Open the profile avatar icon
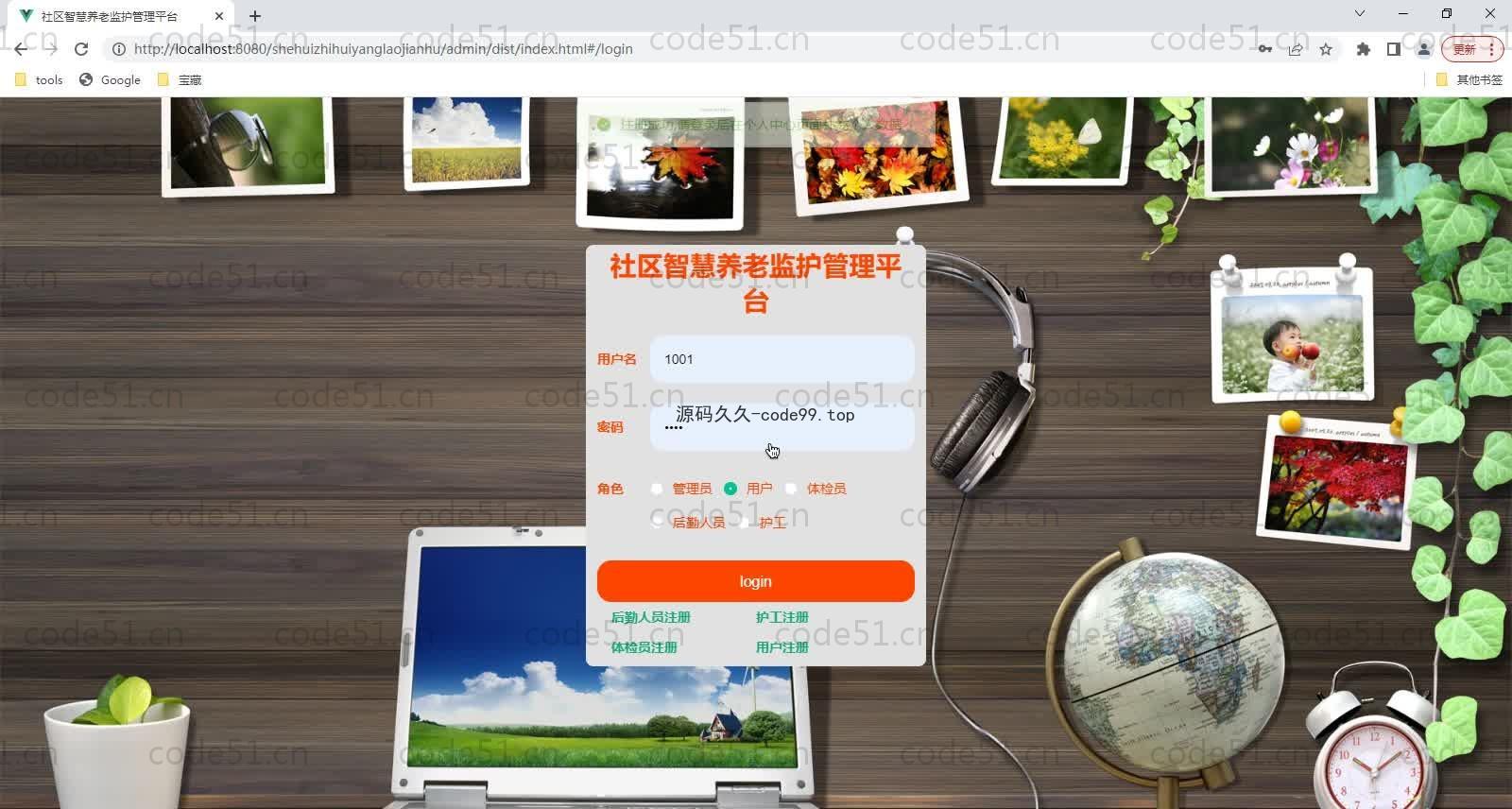This screenshot has width=1512, height=809. click(x=1424, y=49)
